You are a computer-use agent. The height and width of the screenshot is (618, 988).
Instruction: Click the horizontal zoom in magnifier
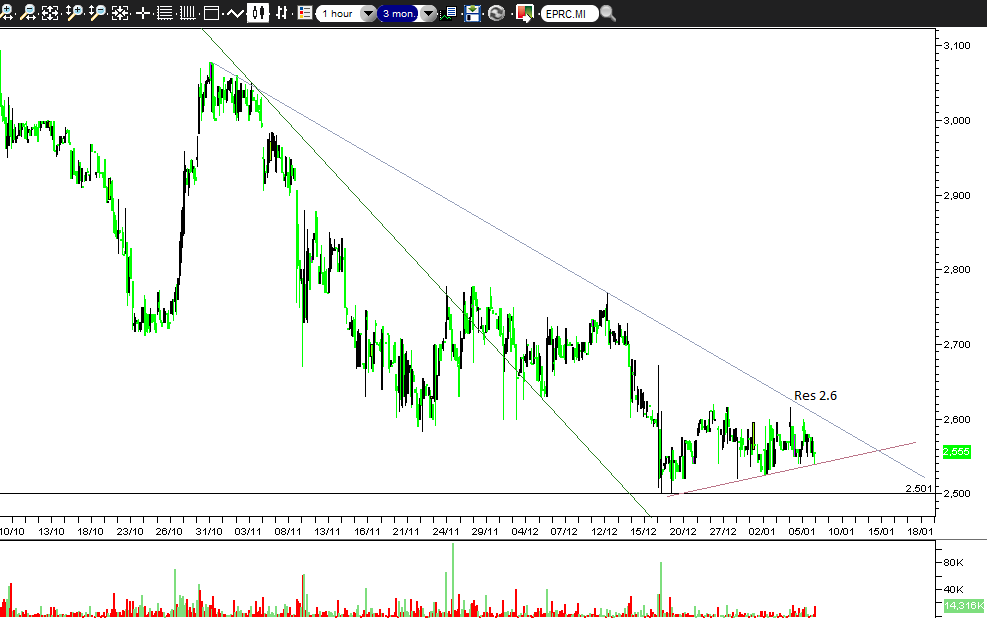(x=6, y=13)
